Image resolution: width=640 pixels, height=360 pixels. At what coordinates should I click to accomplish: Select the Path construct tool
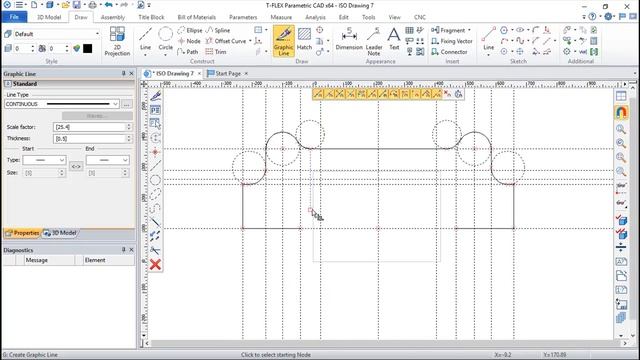click(188, 52)
